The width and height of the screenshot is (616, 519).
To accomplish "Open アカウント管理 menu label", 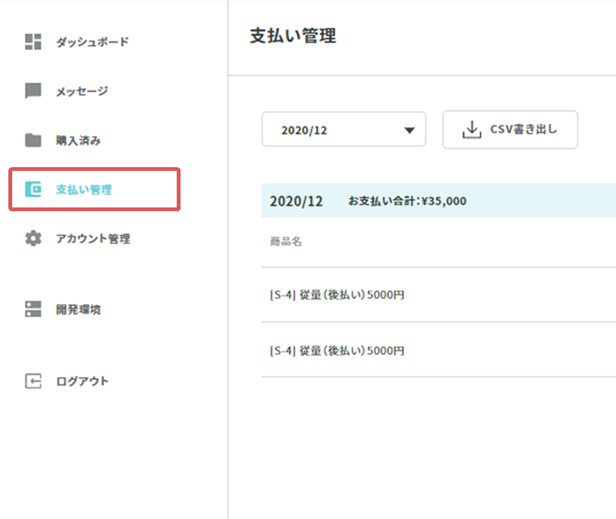I will click(x=93, y=238).
